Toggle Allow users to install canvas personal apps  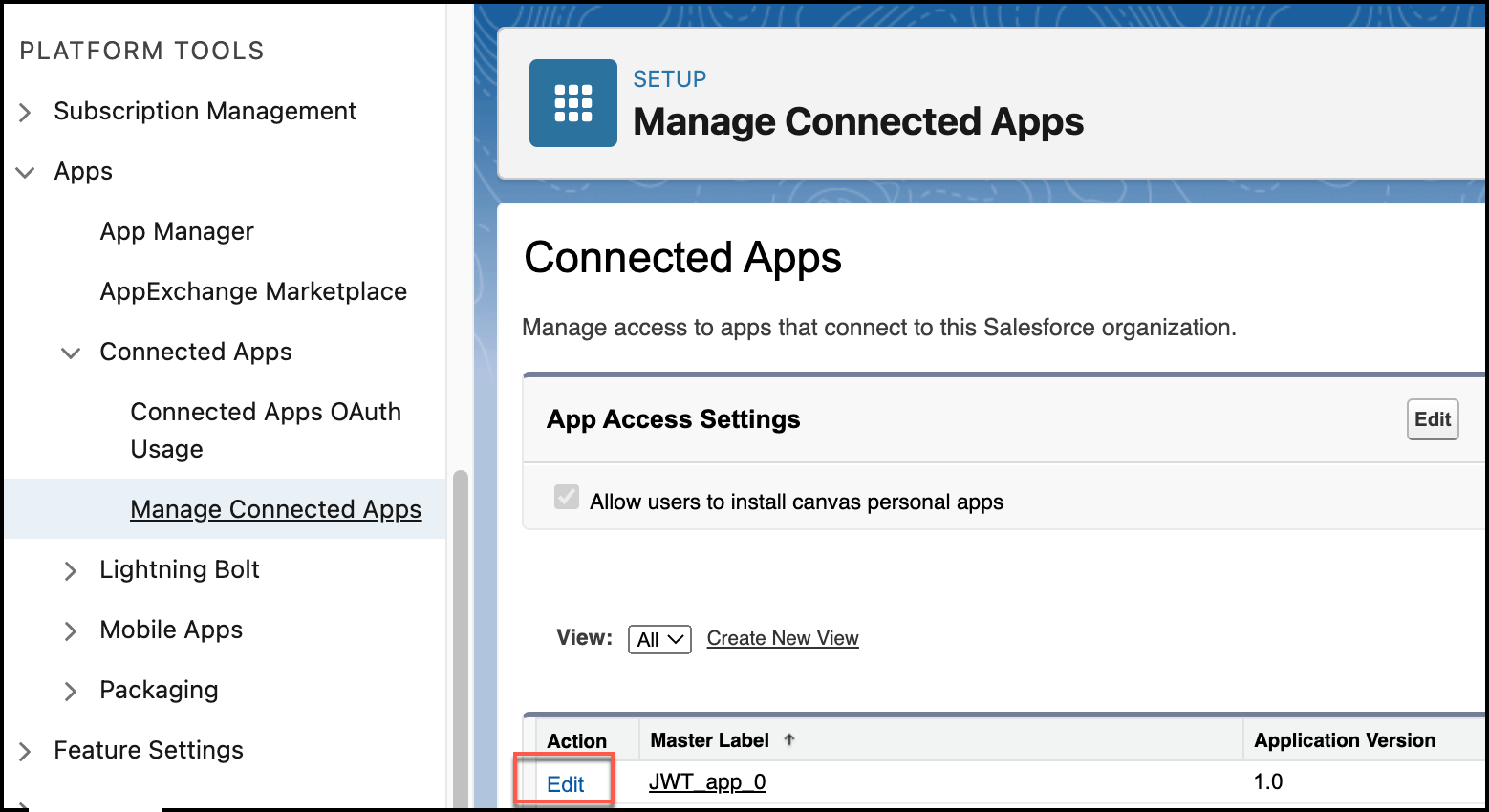click(x=567, y=498)
